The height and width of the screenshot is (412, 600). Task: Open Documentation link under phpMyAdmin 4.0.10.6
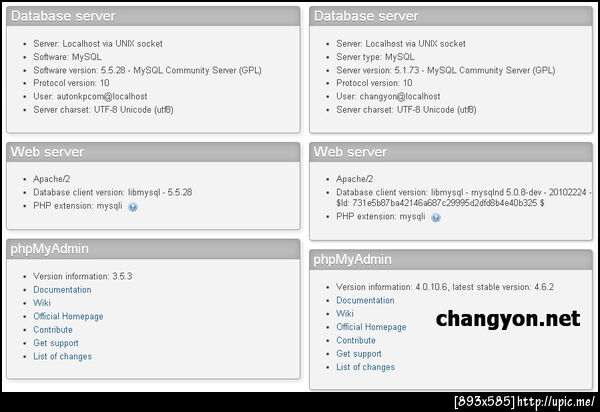[x=365, y=300]
